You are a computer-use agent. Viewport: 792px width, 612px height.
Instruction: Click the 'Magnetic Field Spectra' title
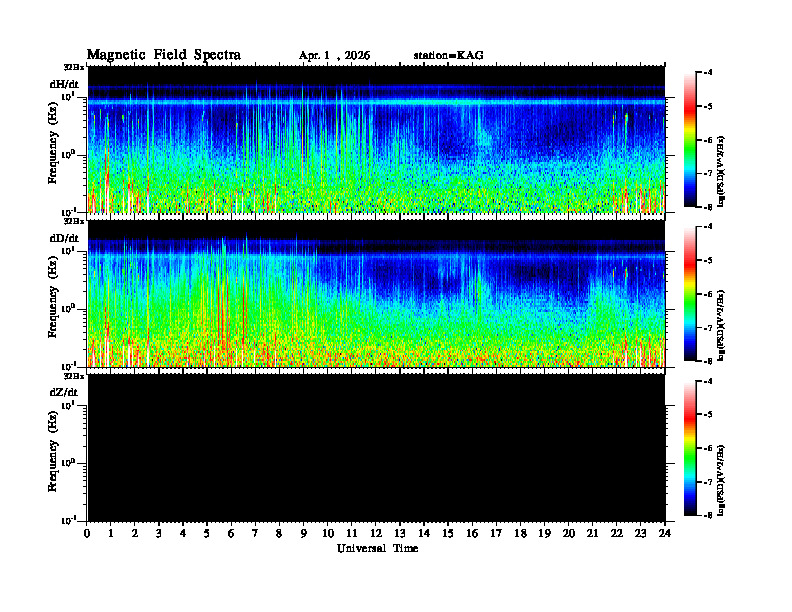click(x=164, y=55)
